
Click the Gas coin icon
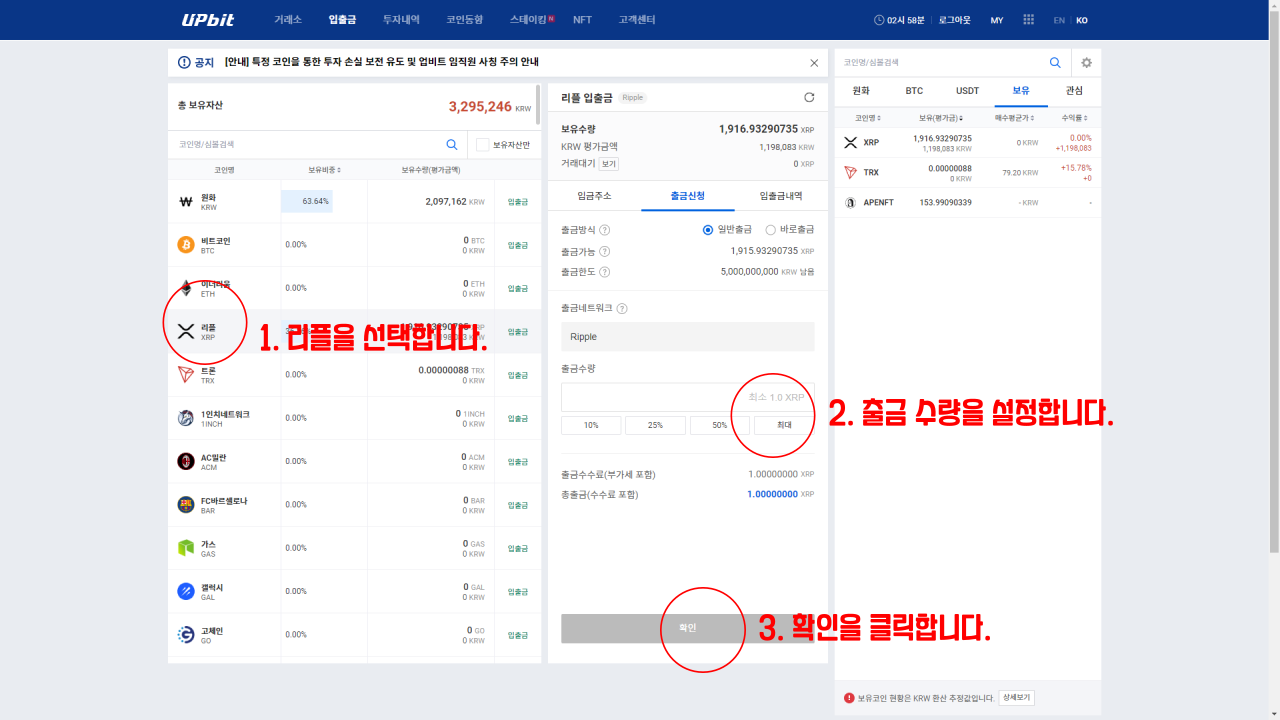coord(185,548)
